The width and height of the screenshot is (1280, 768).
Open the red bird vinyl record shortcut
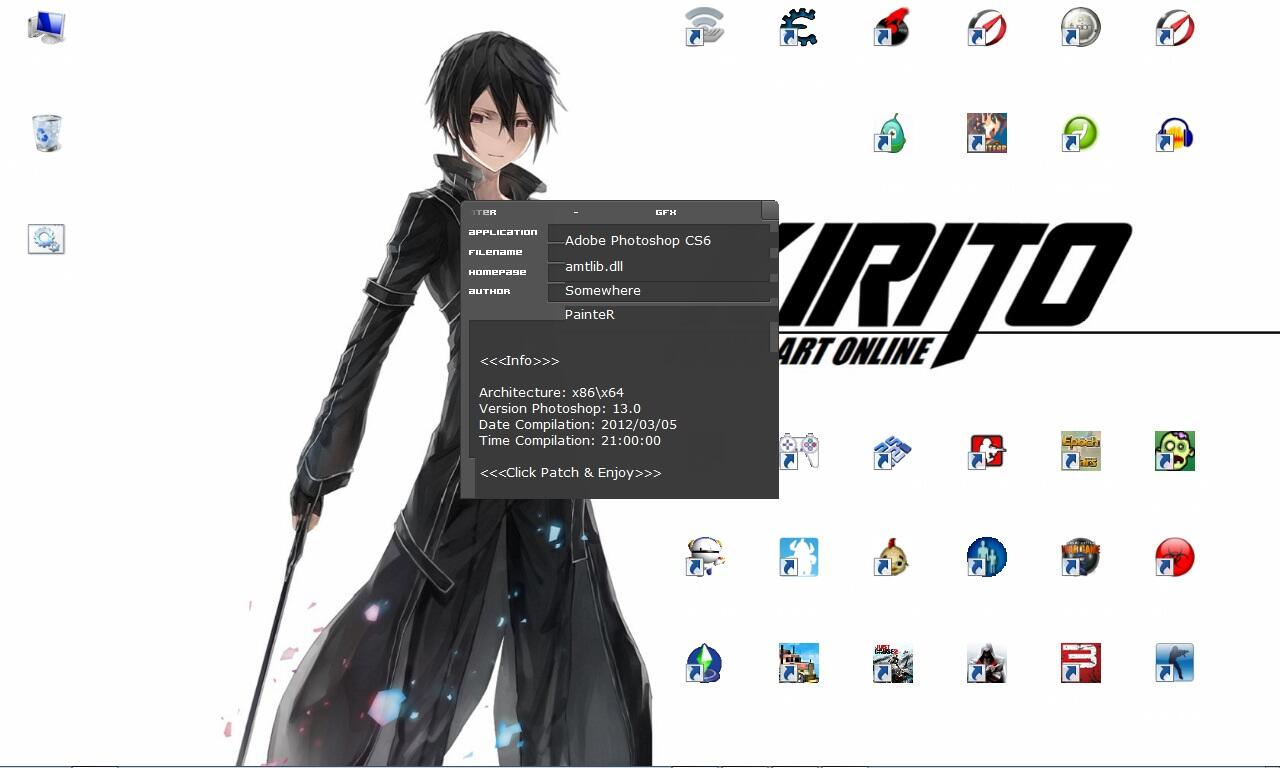[892, 27]
